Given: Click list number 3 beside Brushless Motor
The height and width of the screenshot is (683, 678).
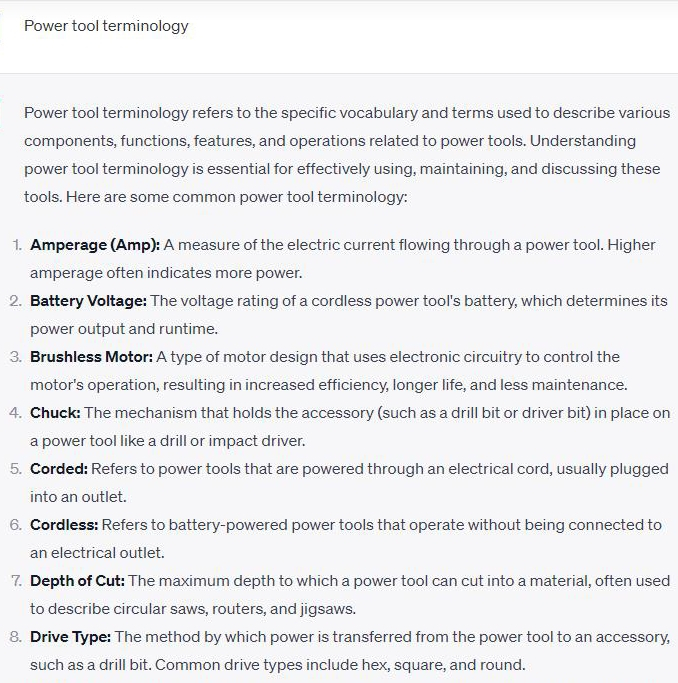Looking at the screenshot, I should coord(16,357).
